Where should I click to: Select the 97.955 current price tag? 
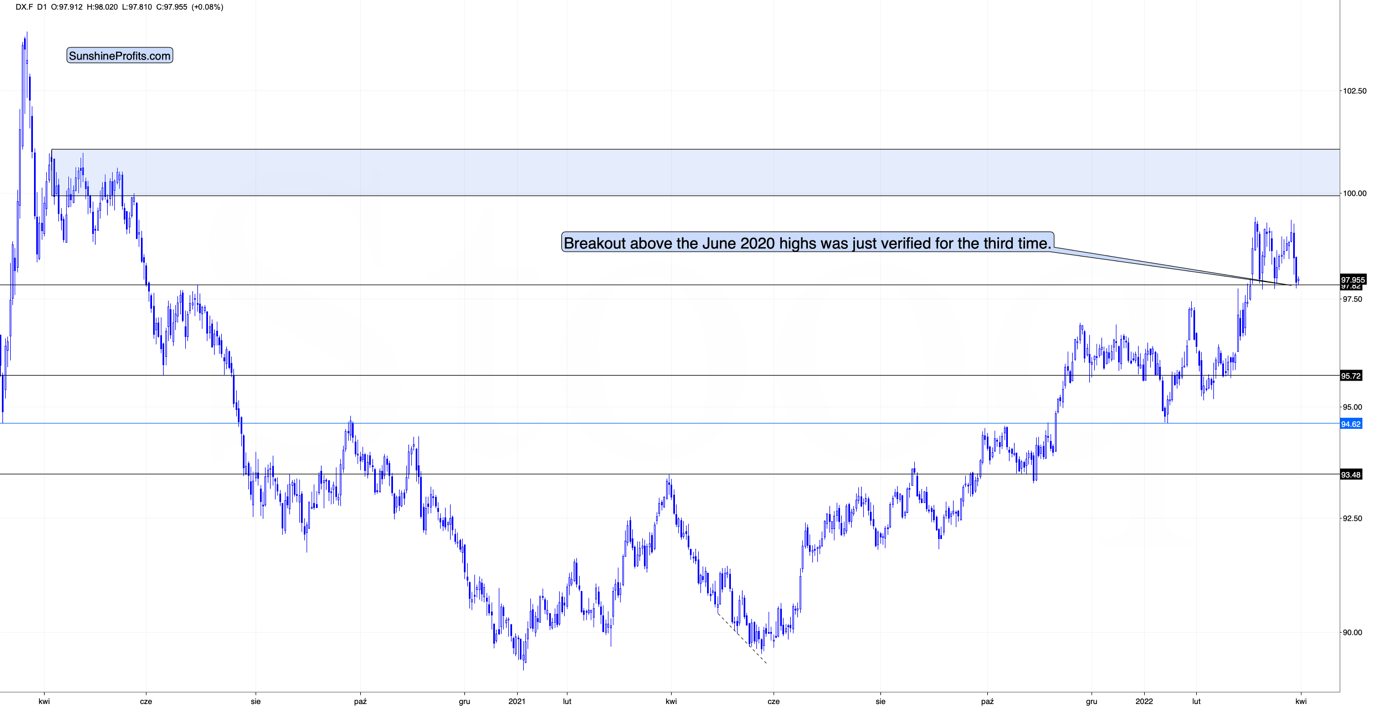1352,279
